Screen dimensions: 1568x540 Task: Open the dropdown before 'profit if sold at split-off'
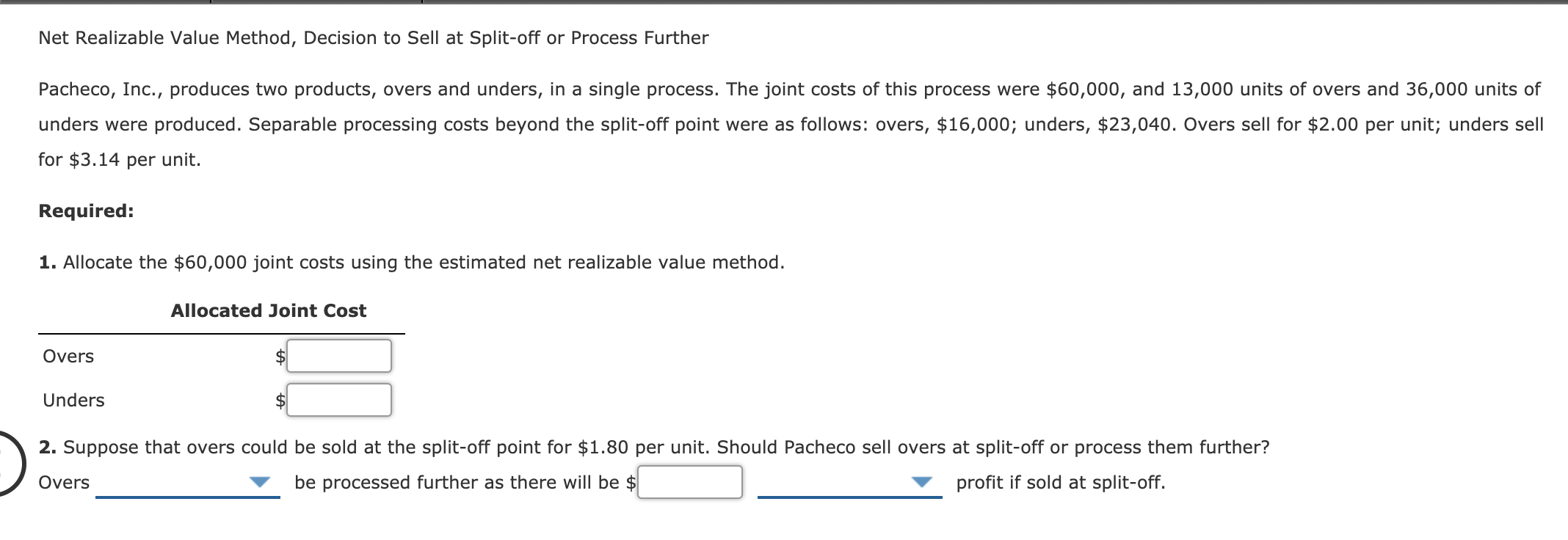pyautogui.click(x=848, y=483)
